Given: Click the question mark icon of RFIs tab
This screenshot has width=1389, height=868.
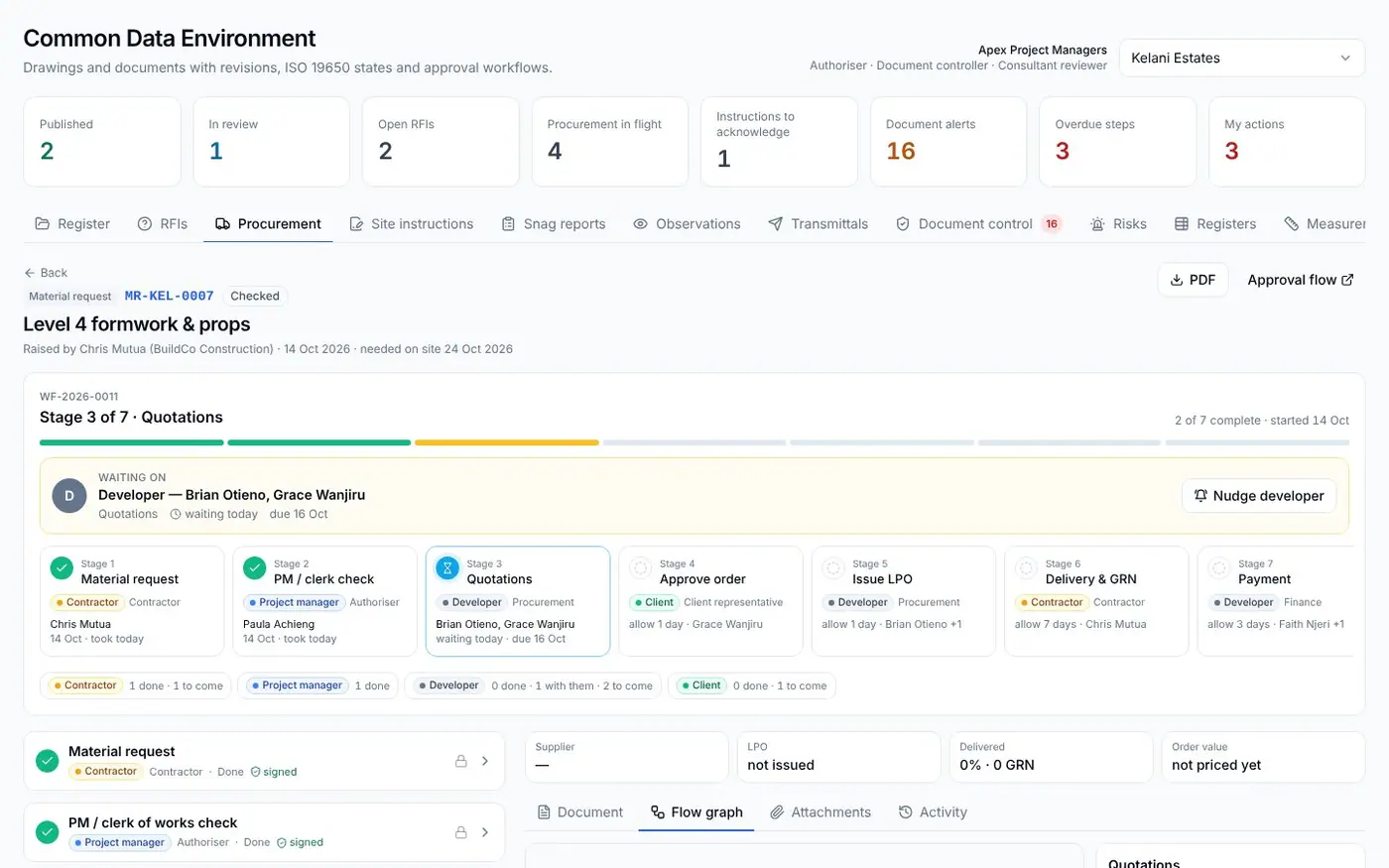Looking at the screenshot, I should (x=145, y=224).
